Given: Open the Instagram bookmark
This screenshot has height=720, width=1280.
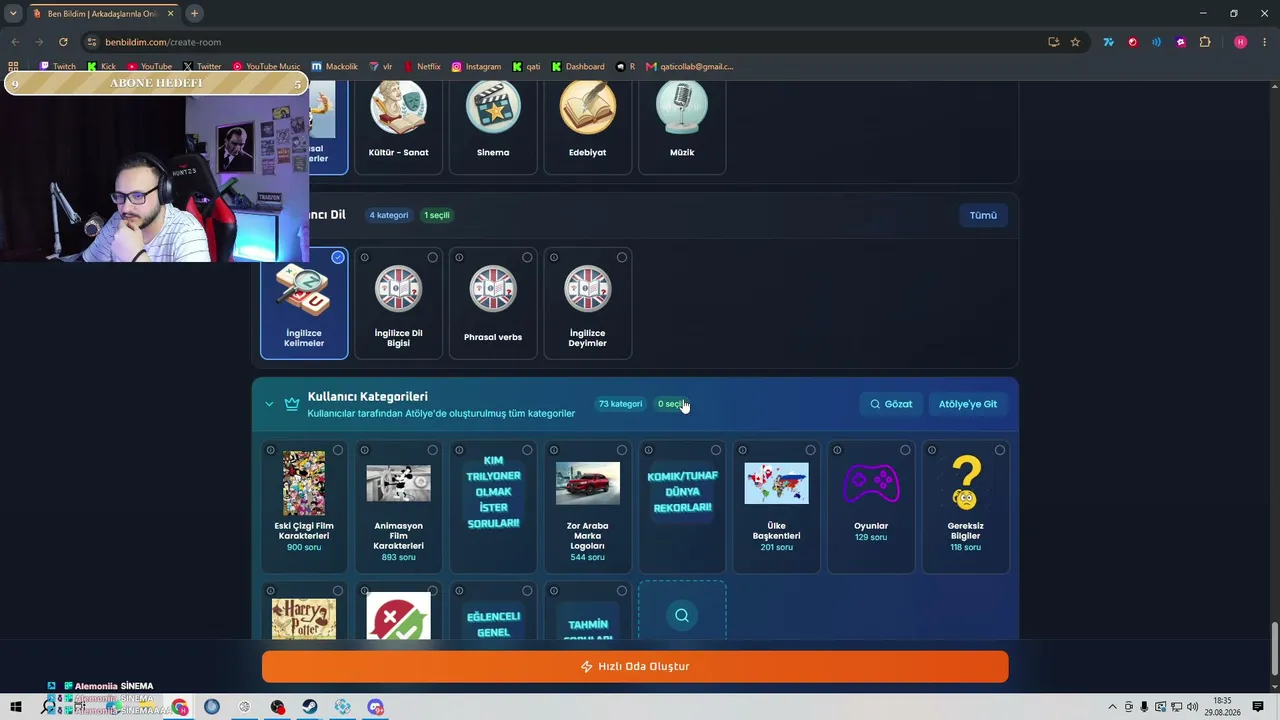Looking at the screenshot, I should [476, 67].
